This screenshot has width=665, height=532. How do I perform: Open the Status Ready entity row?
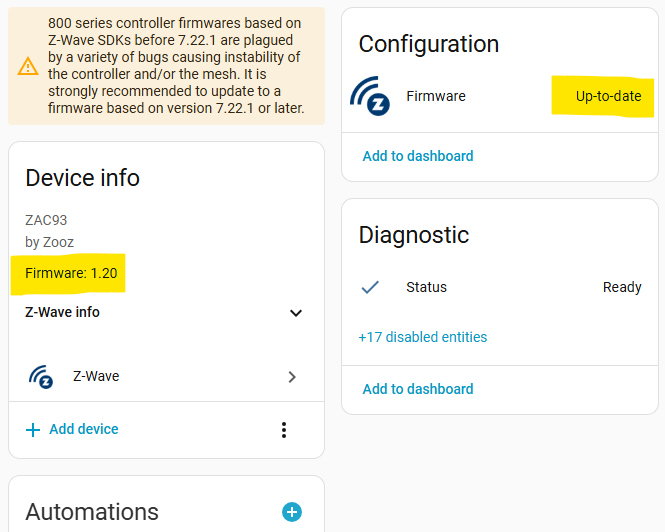427,287
